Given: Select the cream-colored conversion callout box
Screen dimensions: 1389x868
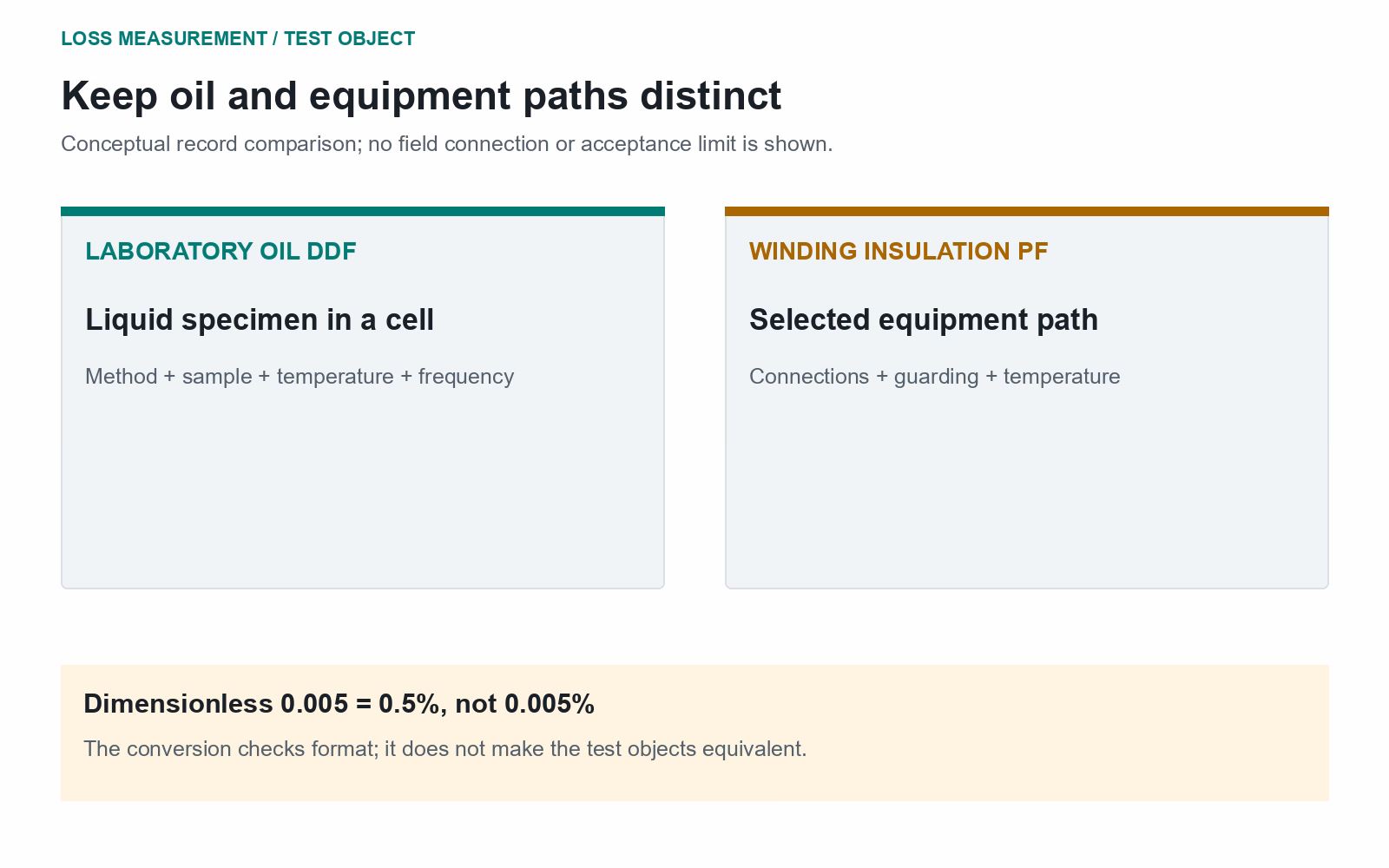Looking at the screenshot, I should pos(694,733).
